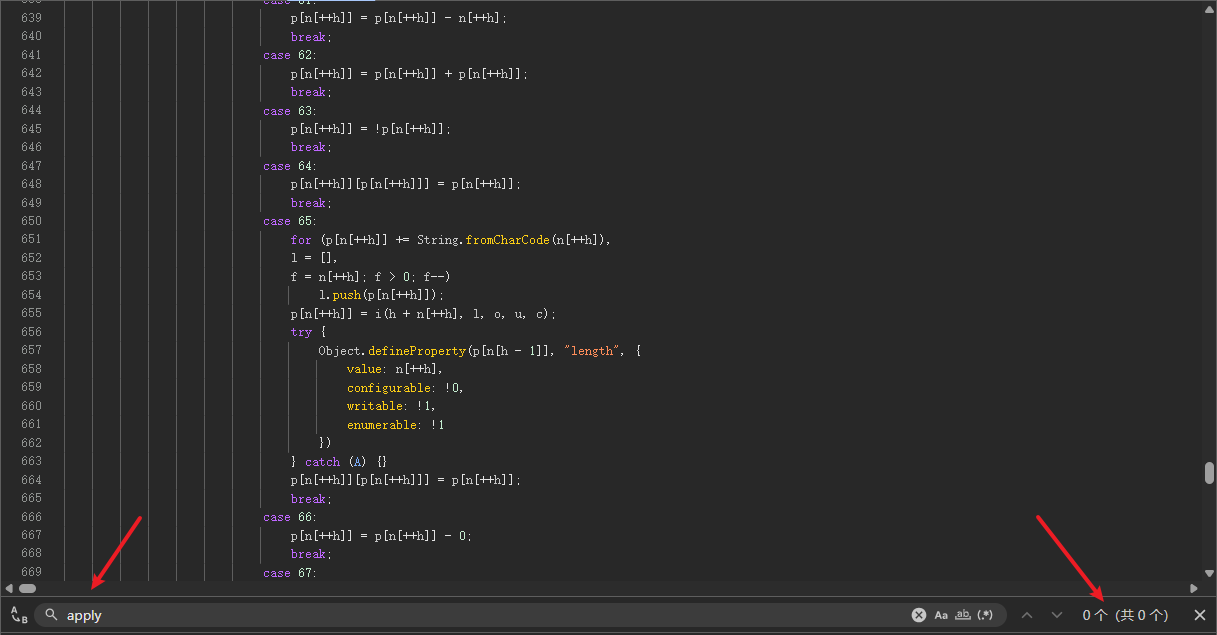Click the 'case 65:' line

click(x=290, y=221)
